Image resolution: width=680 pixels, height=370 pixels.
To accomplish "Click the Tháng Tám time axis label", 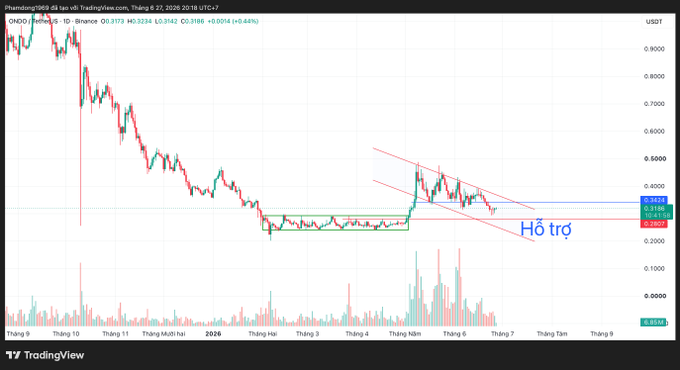I will click(x=552, y=334).
